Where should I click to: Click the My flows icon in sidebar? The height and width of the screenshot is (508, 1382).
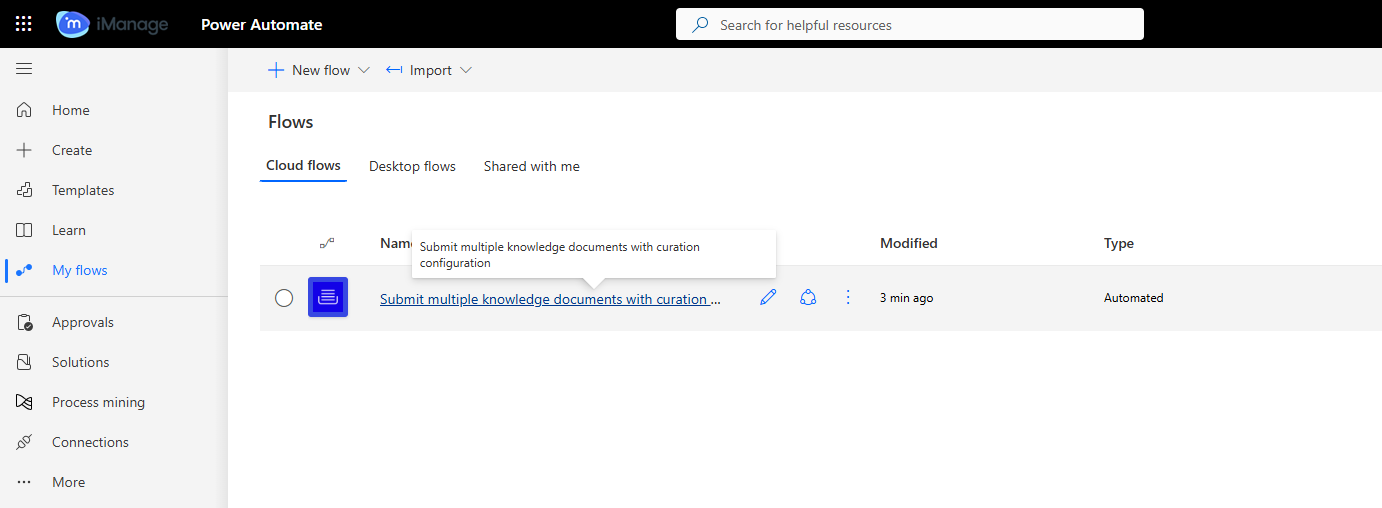pos(25,270)
